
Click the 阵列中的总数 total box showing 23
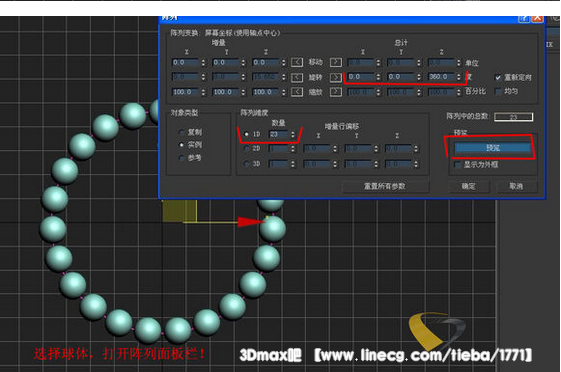514,117
